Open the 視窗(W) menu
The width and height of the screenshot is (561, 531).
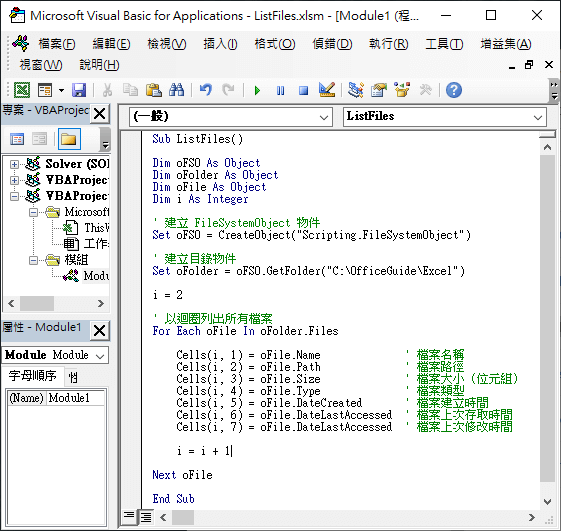41,65
